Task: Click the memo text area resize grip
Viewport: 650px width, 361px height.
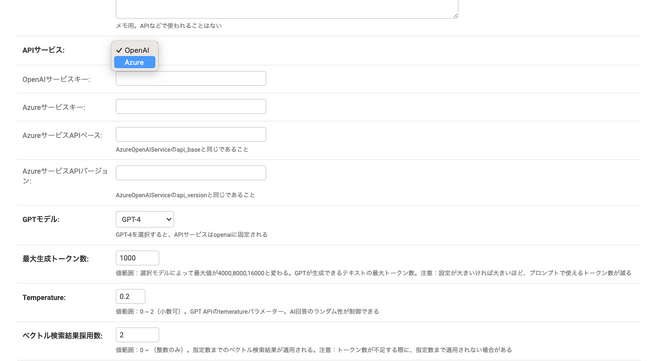Action: [x=455, y=15]
